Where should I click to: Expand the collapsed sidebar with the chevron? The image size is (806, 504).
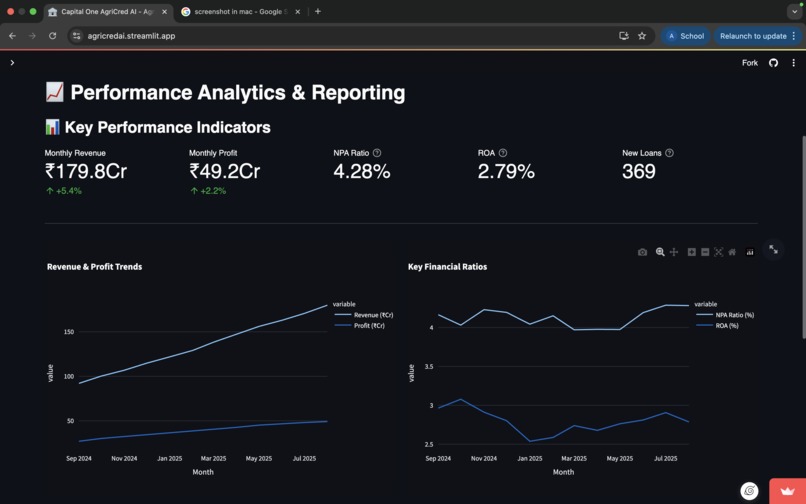click(12, 63)
